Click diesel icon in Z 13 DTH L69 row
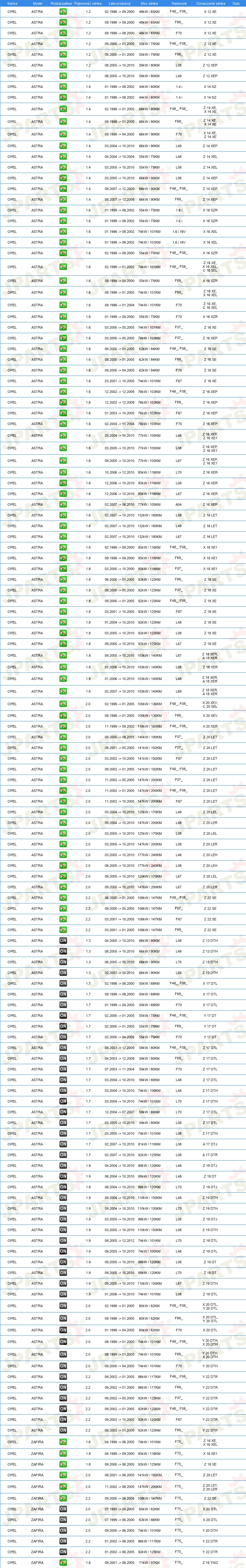This screenshot has width=246, height=1568. point(63,973)
